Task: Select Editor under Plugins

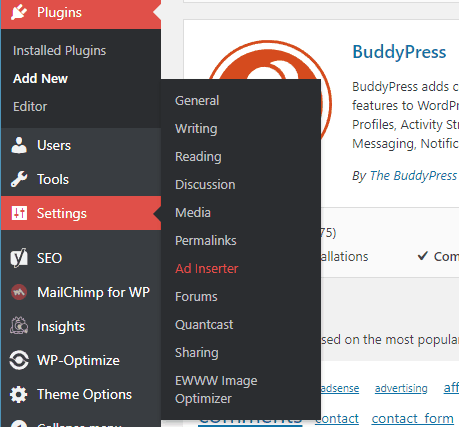Action: 30,107
